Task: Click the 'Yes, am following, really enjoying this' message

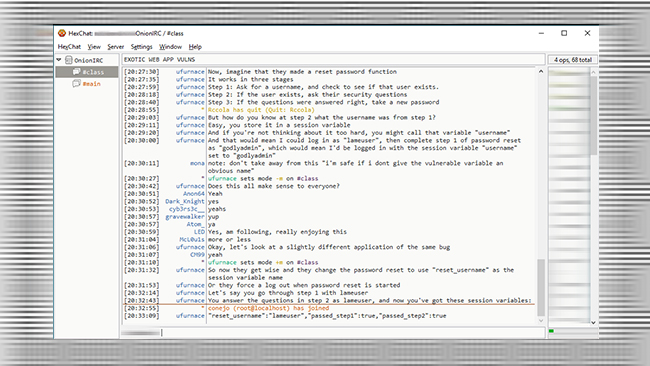Action: tap(277, 232)
